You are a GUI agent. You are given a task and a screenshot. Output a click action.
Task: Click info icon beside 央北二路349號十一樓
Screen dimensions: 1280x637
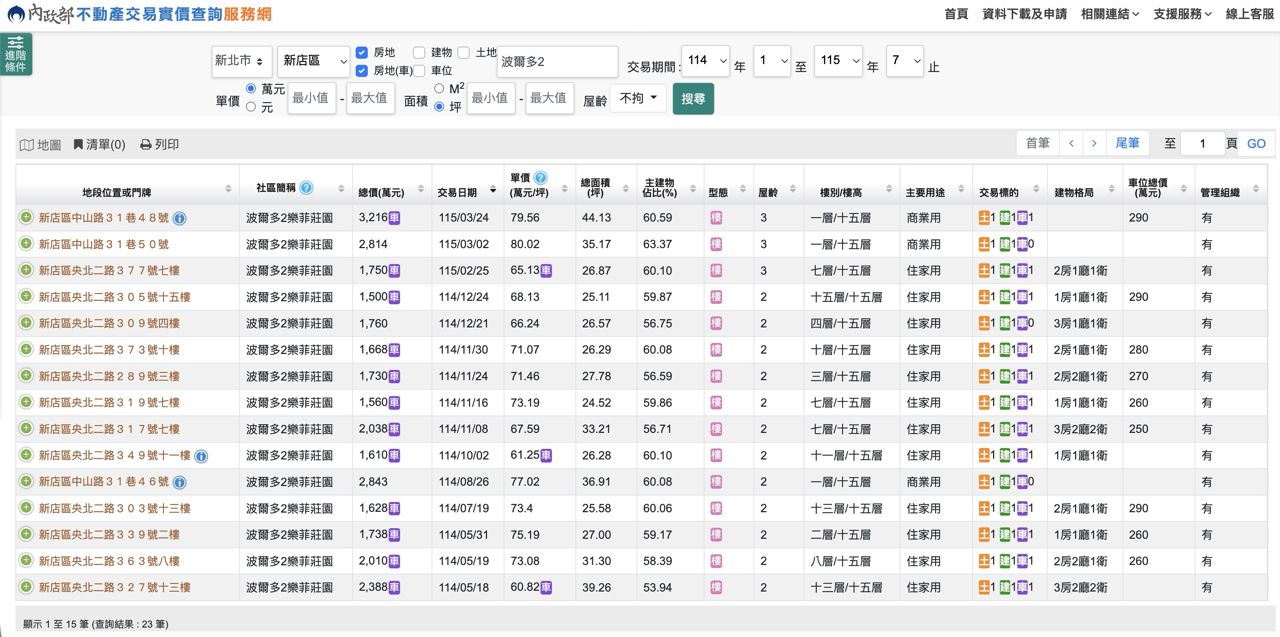(201, 456)
